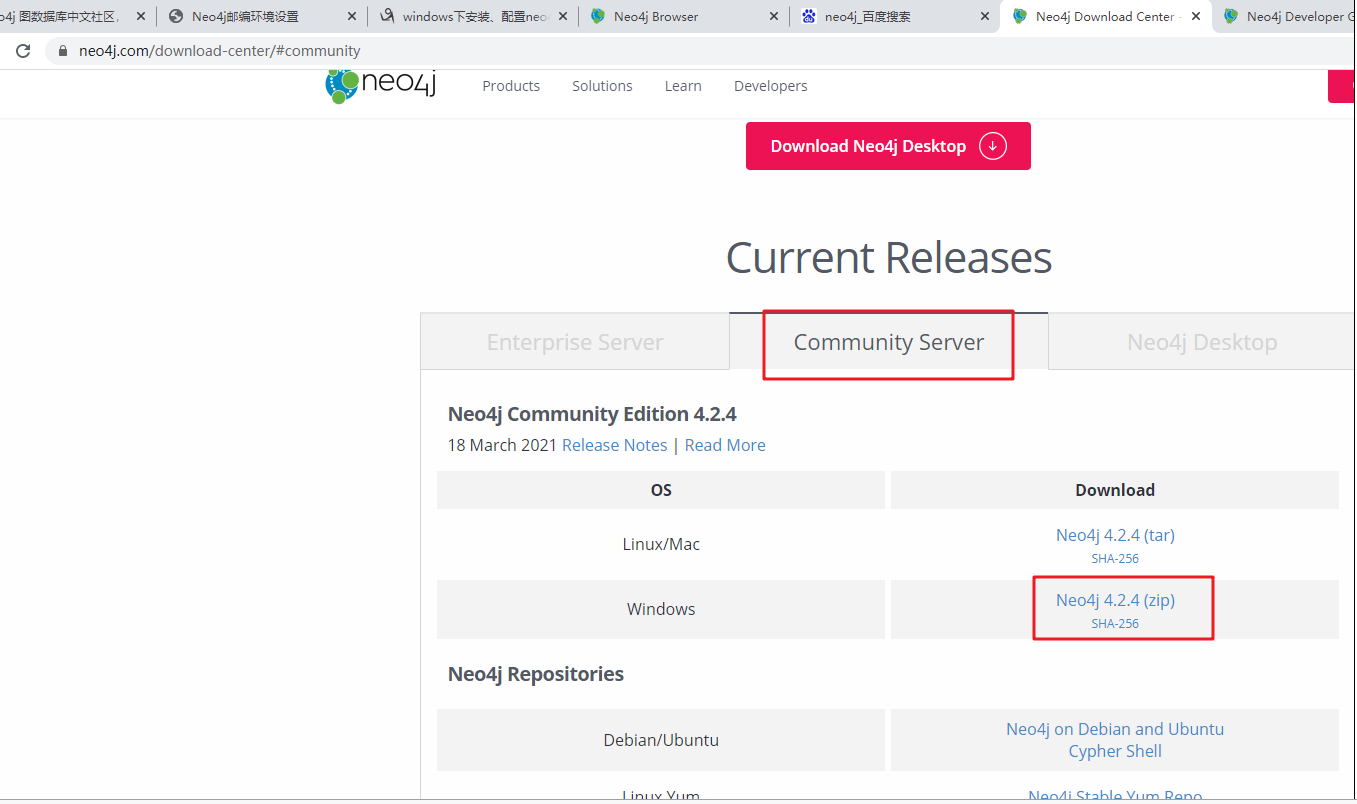Close the Neo4j 图数据库中文社区 browser tab
The image size is (1357, 804).
coord(140,17)
